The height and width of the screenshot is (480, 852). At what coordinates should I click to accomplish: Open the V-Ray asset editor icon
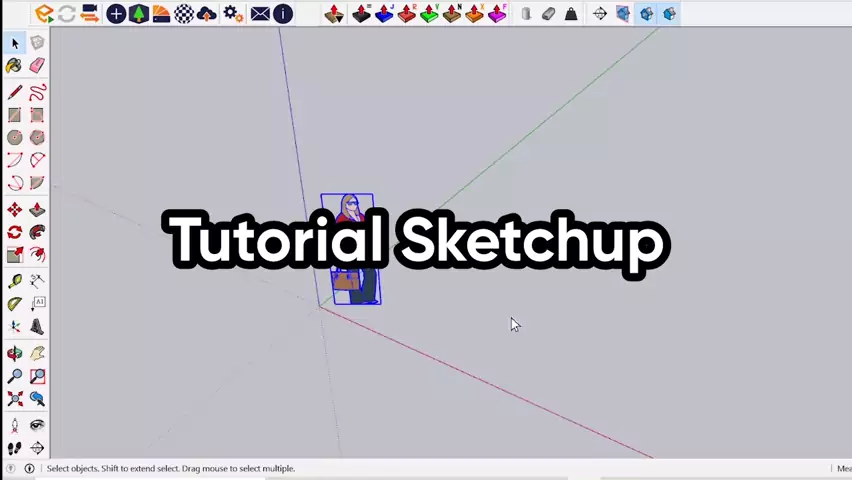click(44, 14)
